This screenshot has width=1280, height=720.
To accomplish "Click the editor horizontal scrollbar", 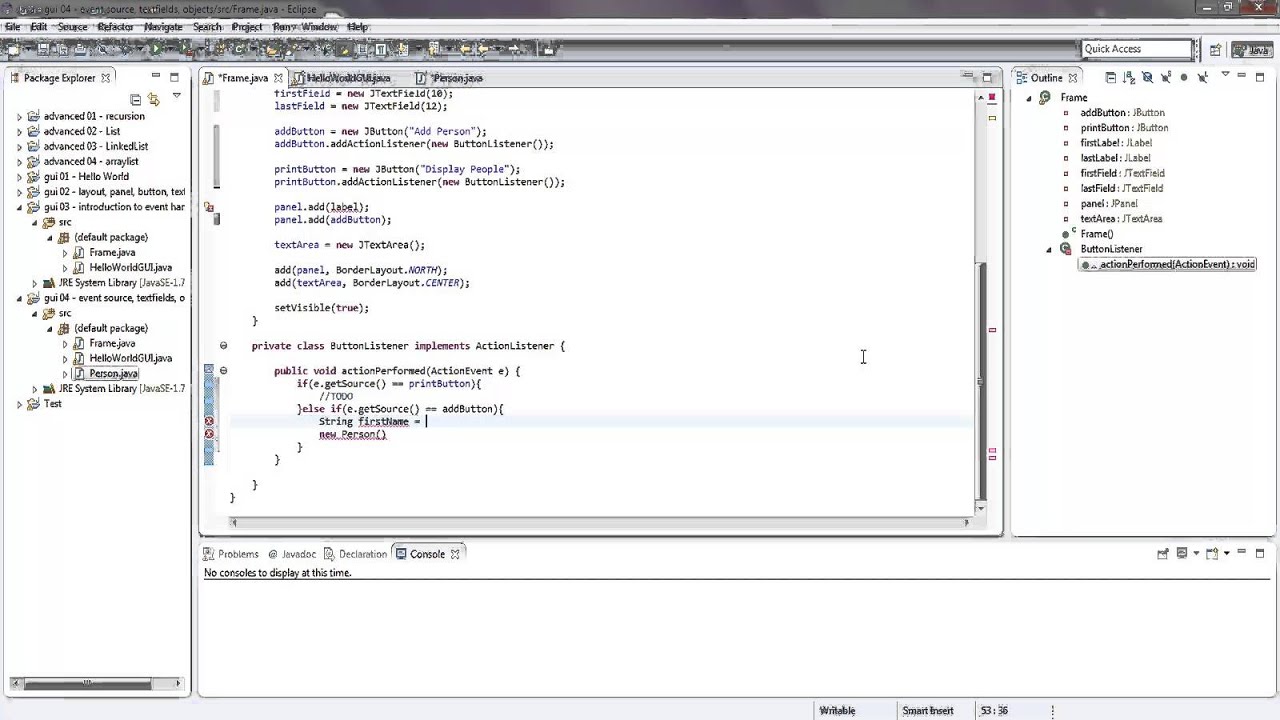I will (x=600, y=522).
